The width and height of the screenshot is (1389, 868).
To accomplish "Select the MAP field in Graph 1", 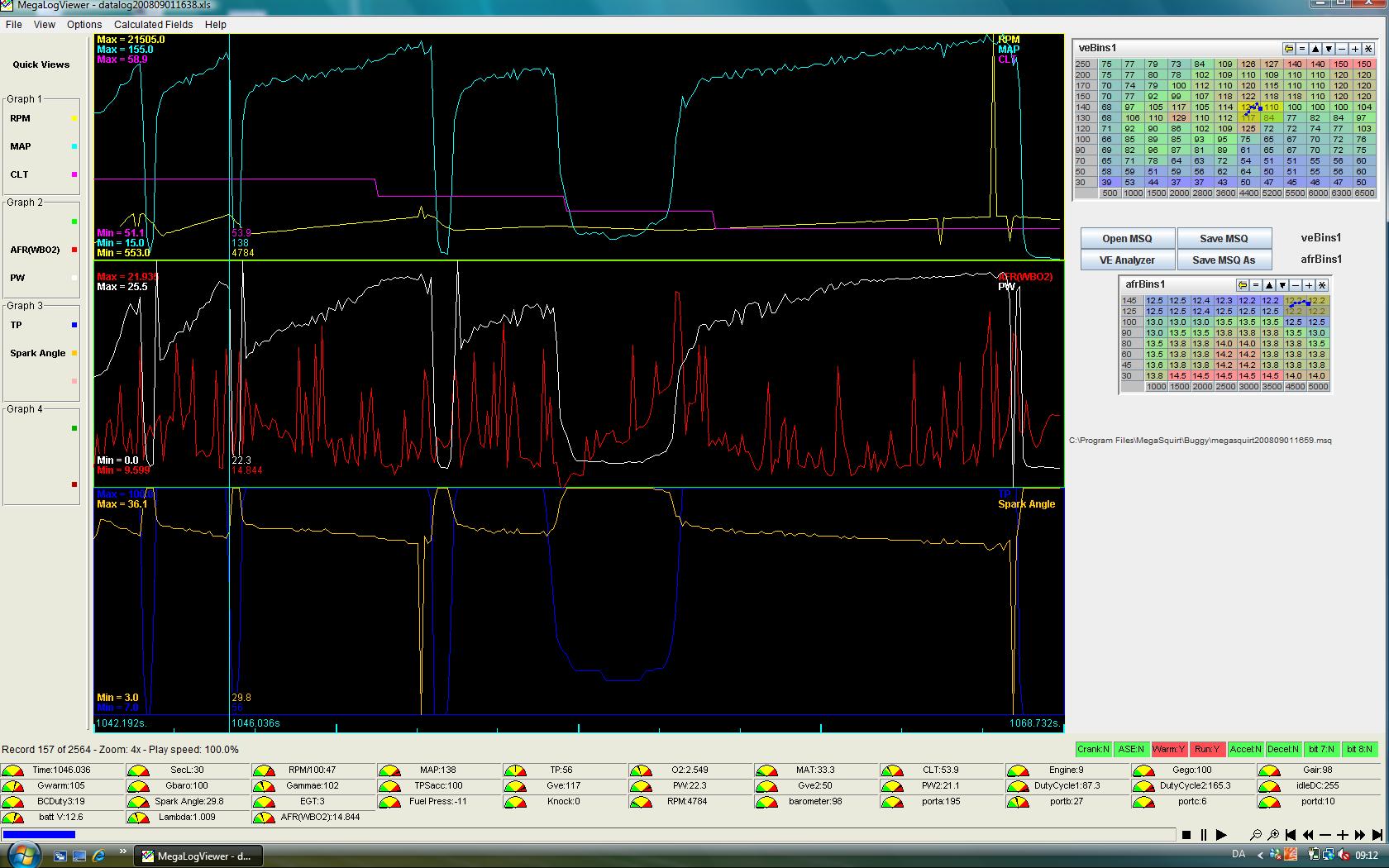I will point(21,146).
